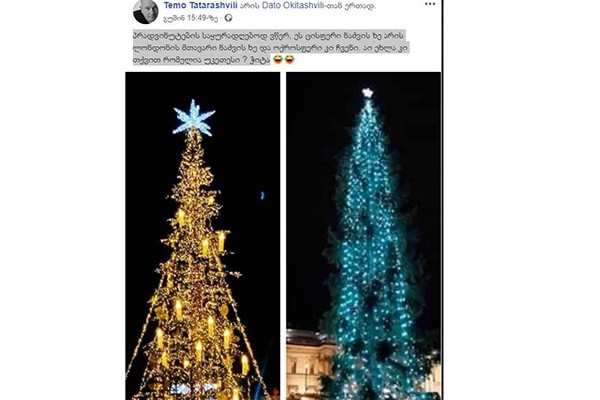600x400 pixels.
Task: Click the white star atop golden tree
Action: (194, 118)
